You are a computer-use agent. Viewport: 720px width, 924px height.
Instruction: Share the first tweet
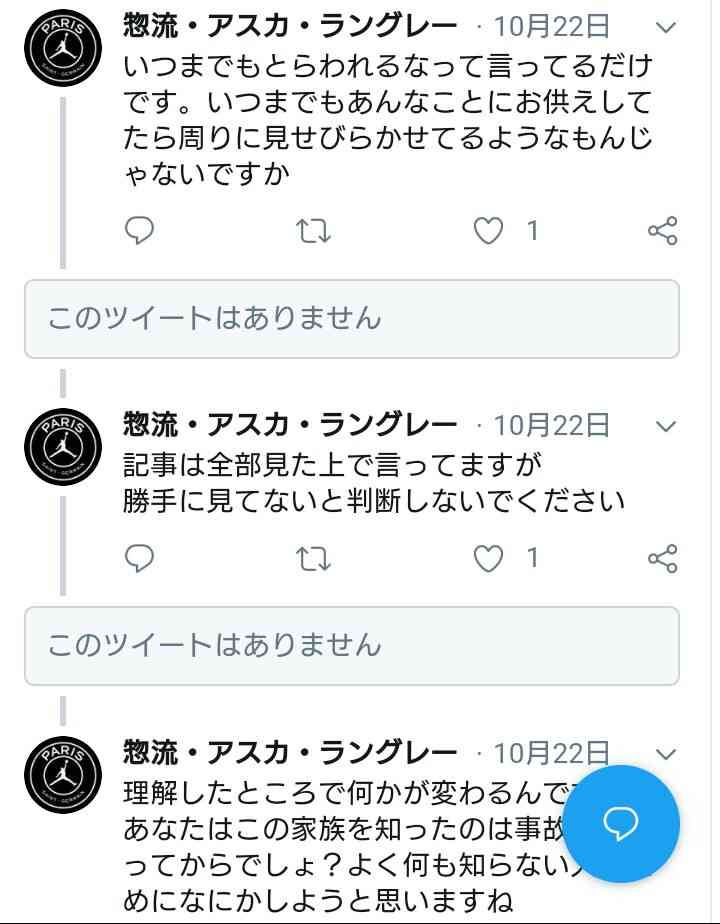(663, 230)
